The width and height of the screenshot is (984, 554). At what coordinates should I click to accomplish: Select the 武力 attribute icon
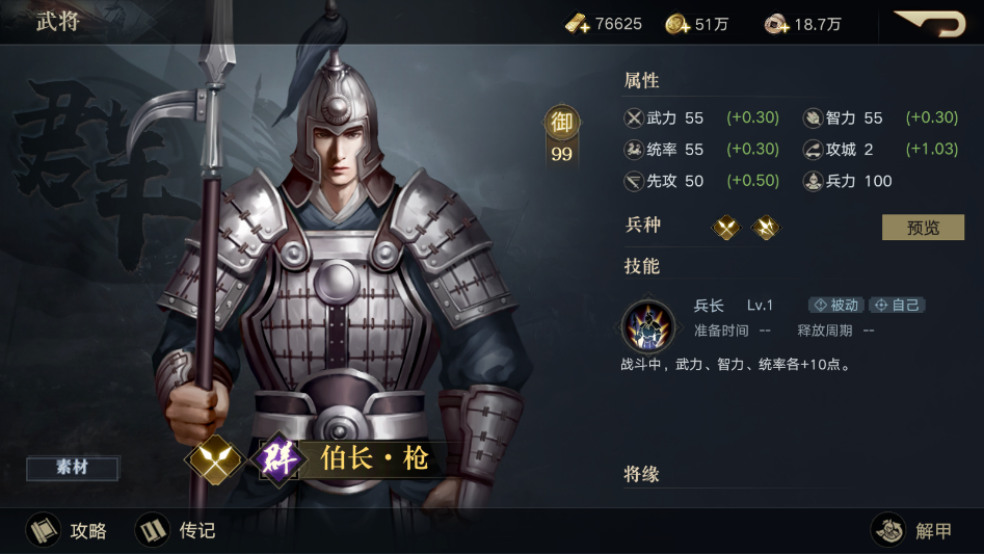(634, 118)
